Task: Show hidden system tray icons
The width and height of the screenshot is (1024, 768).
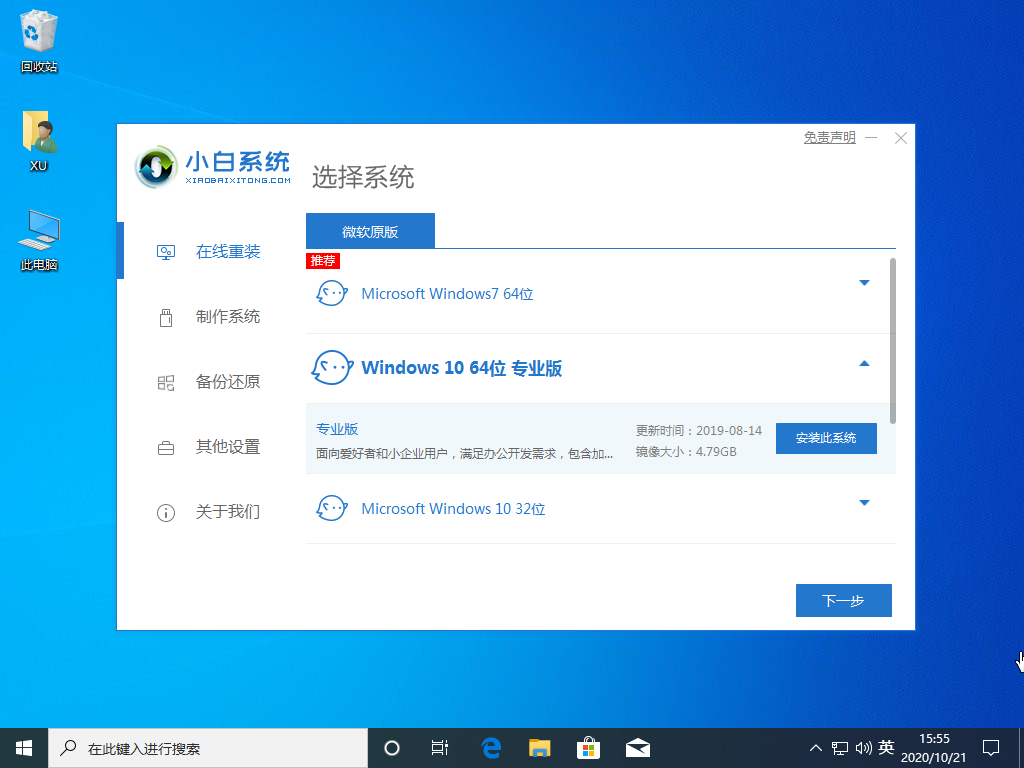Action: pos(815,748)
